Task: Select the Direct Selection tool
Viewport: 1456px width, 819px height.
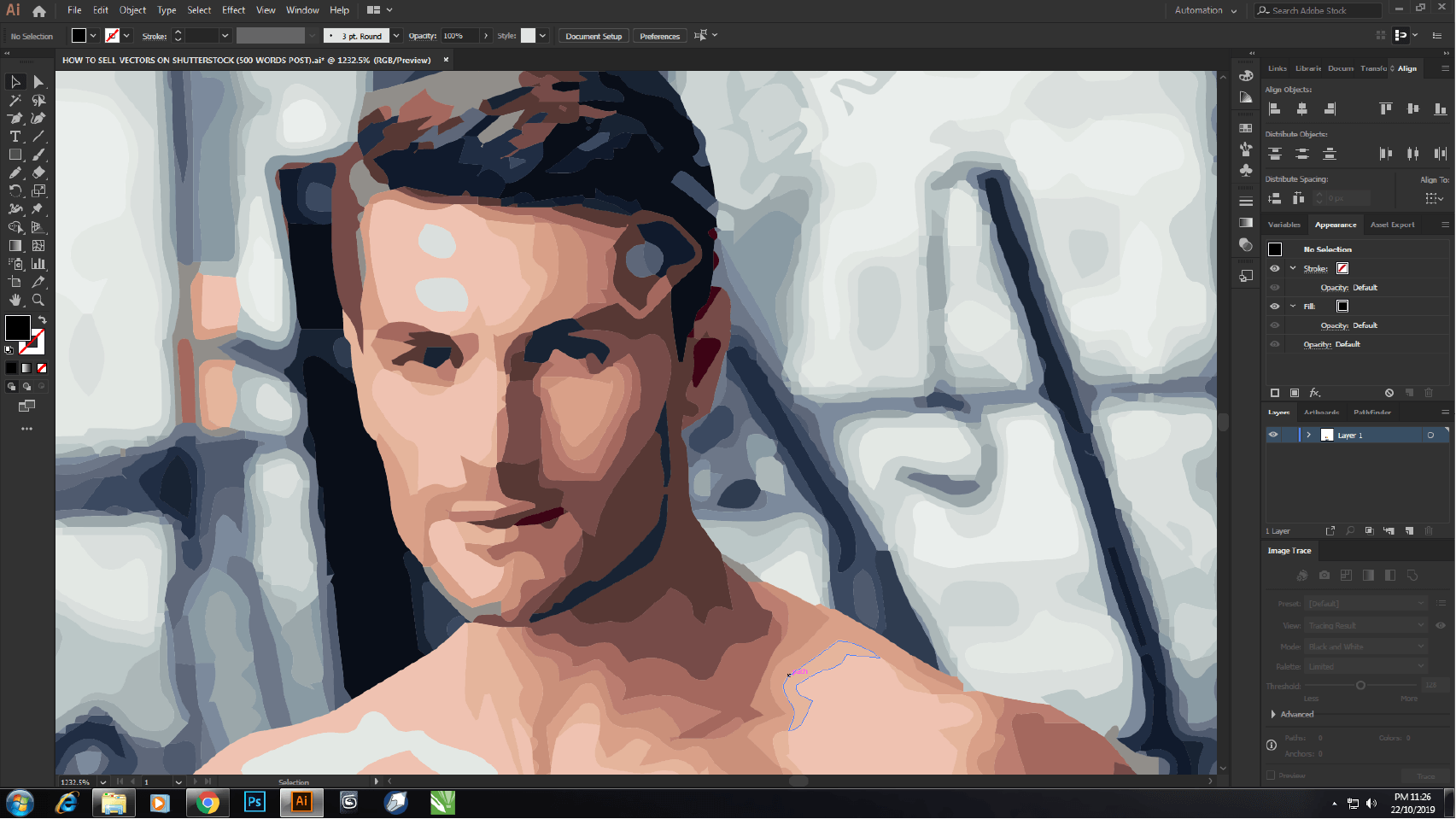Action: tap(38, 82)
